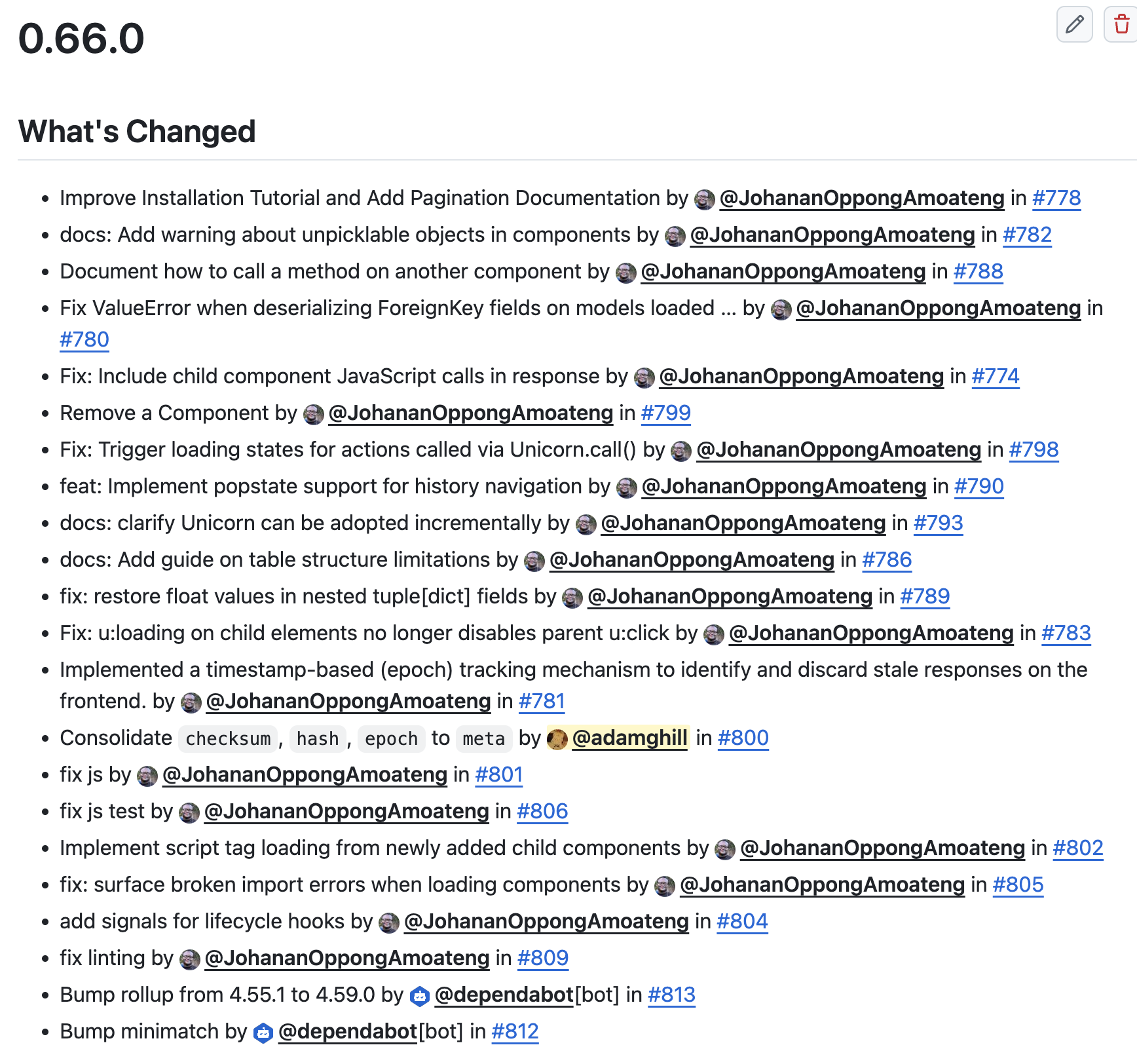Open @adamghill's profile
Screen dimensions: 1137x1064
(x=629, y=738)
